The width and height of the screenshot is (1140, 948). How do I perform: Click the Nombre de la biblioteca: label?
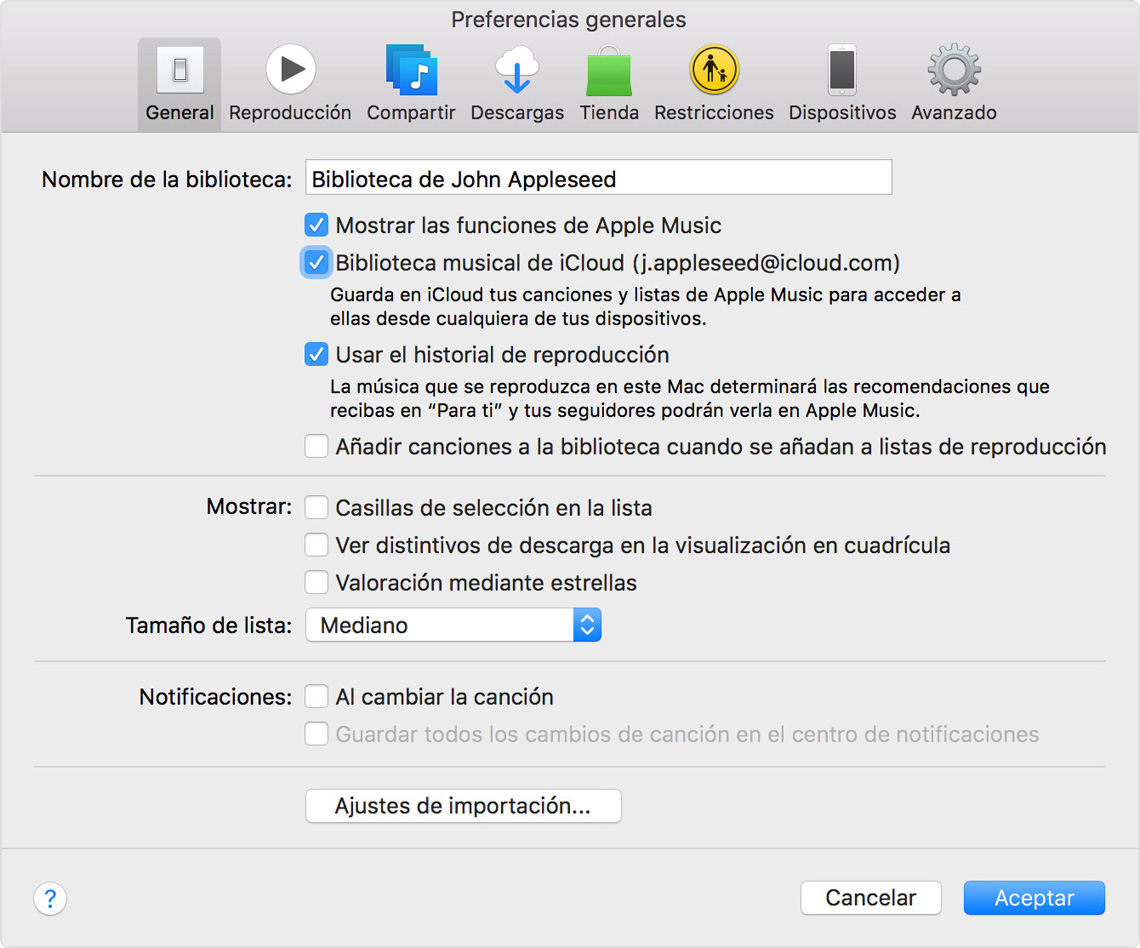coord(166,180)
